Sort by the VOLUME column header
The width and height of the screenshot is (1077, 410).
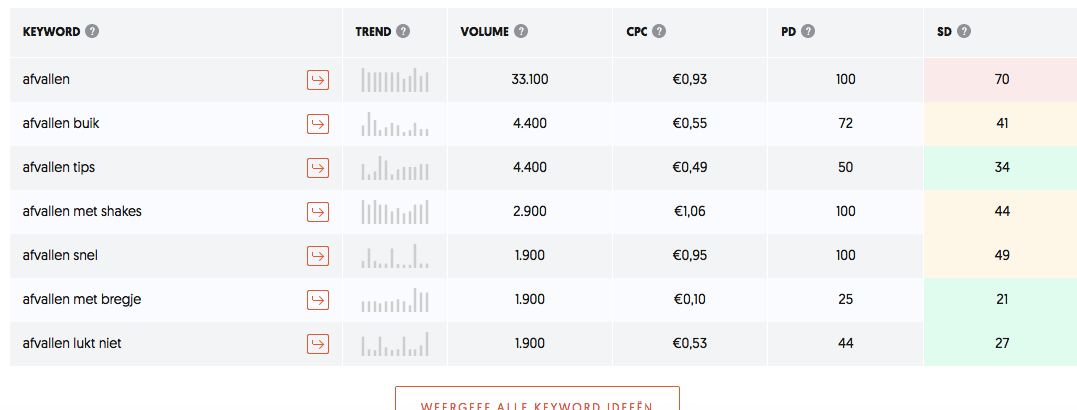[x=485, y=32]
